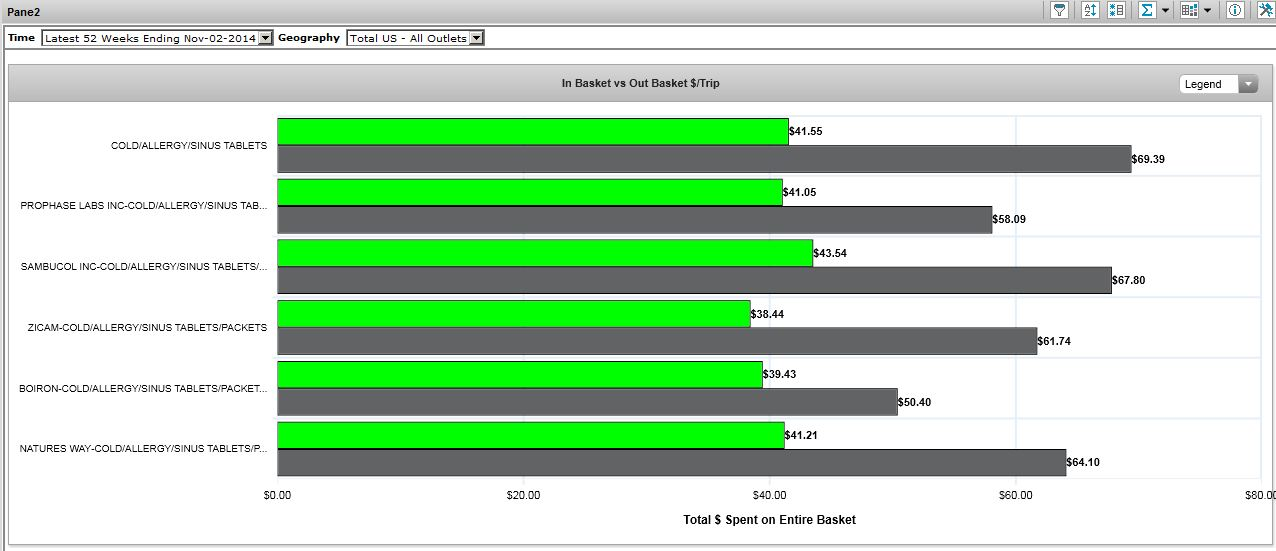Click the ZICAM category axis label

tap(147, 328)
